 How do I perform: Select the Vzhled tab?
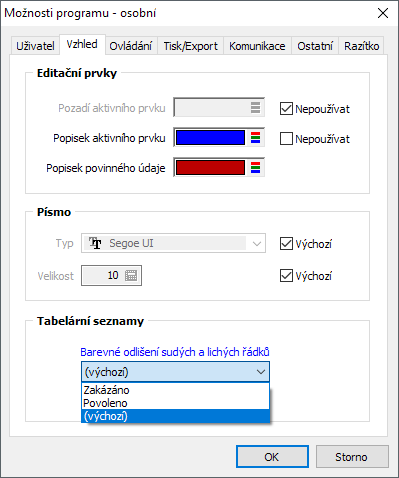[x=82, y=44]
